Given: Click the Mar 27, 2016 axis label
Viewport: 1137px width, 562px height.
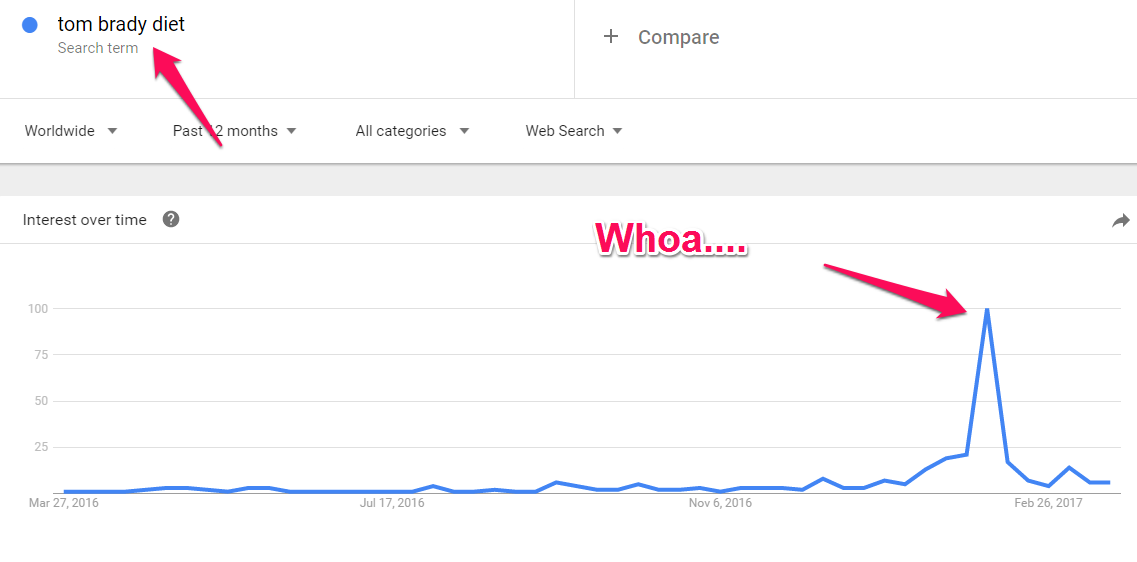Looking at the screenshot, I should pyautogui.click(x=64, y=503).
